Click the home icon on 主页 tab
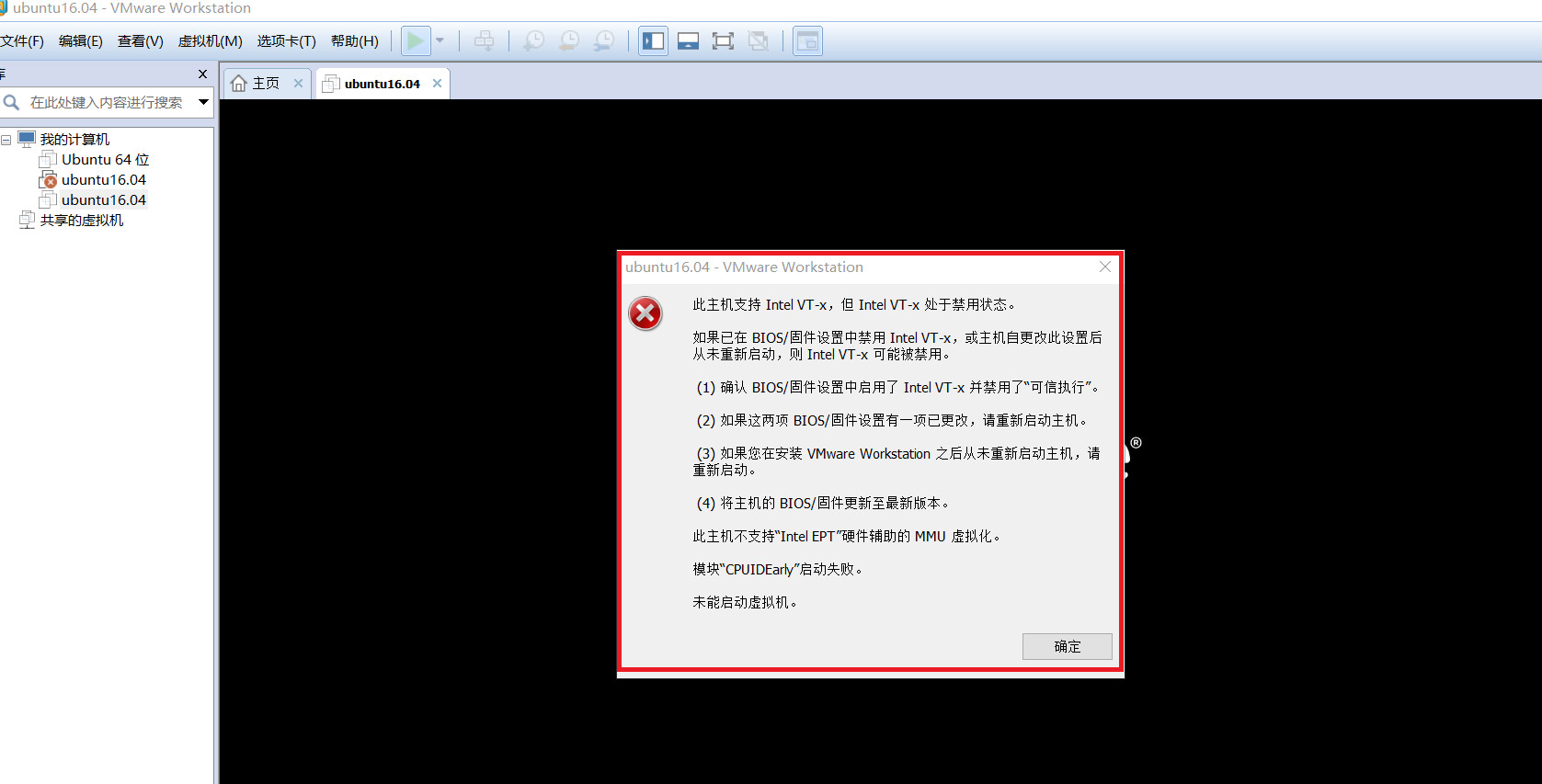 pyautogui.click(x=239, y=83)
